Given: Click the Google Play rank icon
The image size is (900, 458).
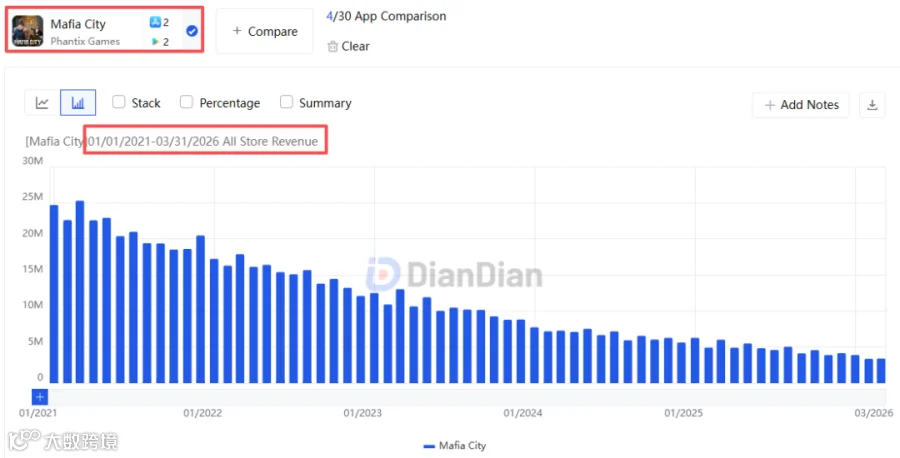Looking at the screenshot, I should click(x=155, y=41).
